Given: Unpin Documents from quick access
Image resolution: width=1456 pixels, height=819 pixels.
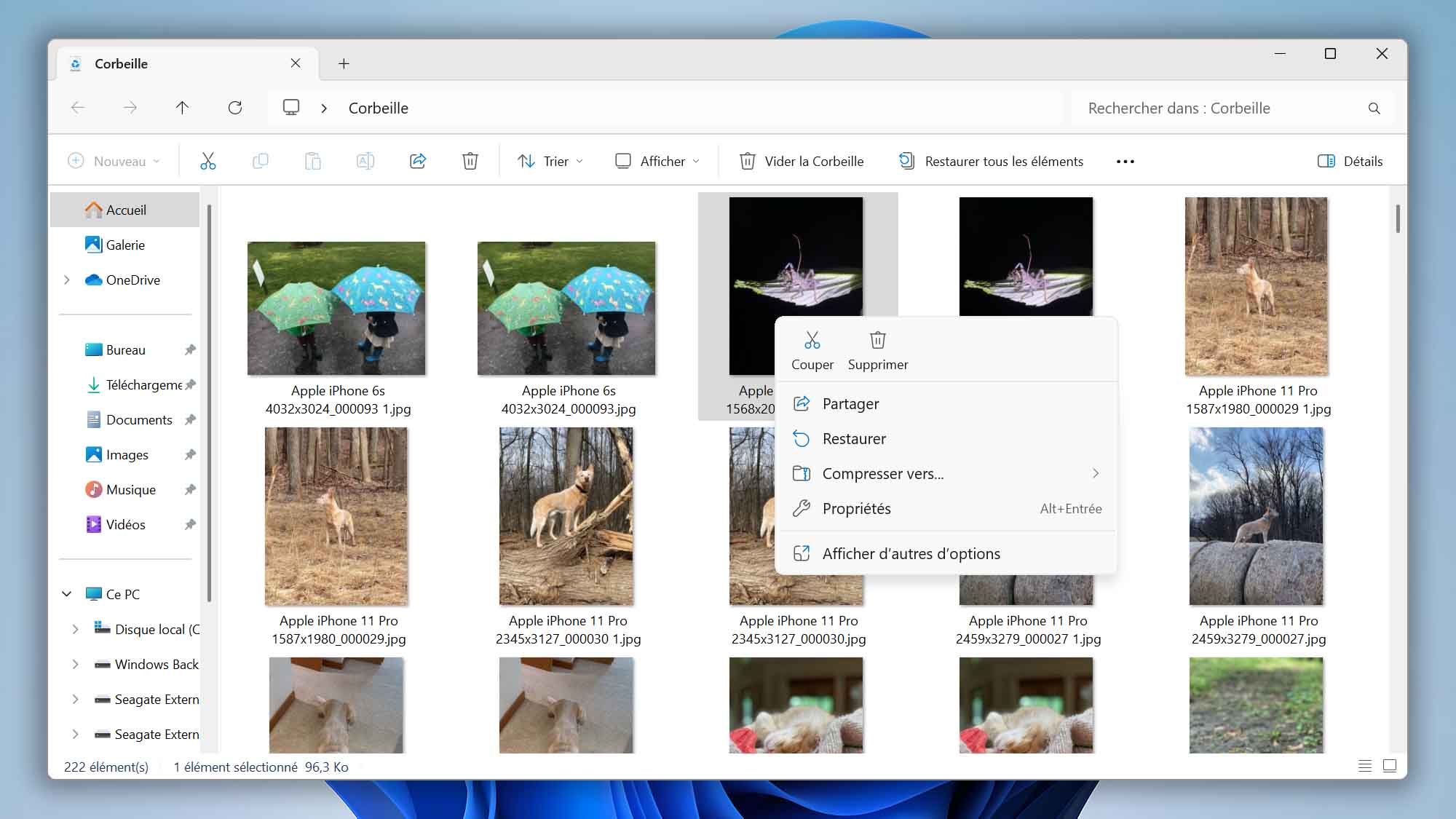Looking at the screenshot, I should coord(190,420).
